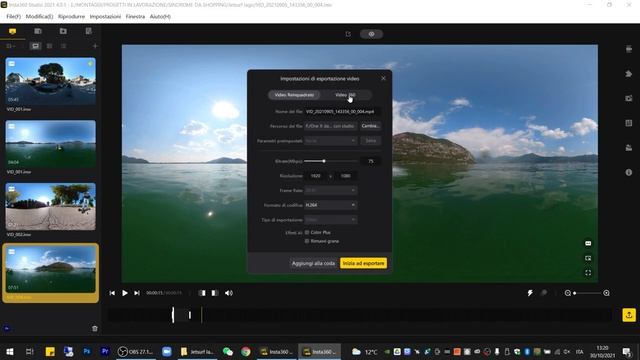Open the Riprodurre menu
The height and width of the screenshot is (360, 640).
71,17
